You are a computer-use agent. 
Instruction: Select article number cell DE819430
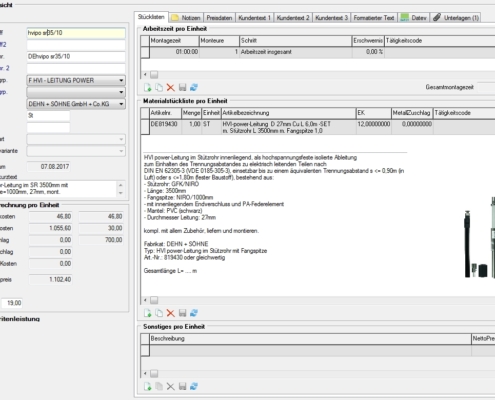point(166,127)
